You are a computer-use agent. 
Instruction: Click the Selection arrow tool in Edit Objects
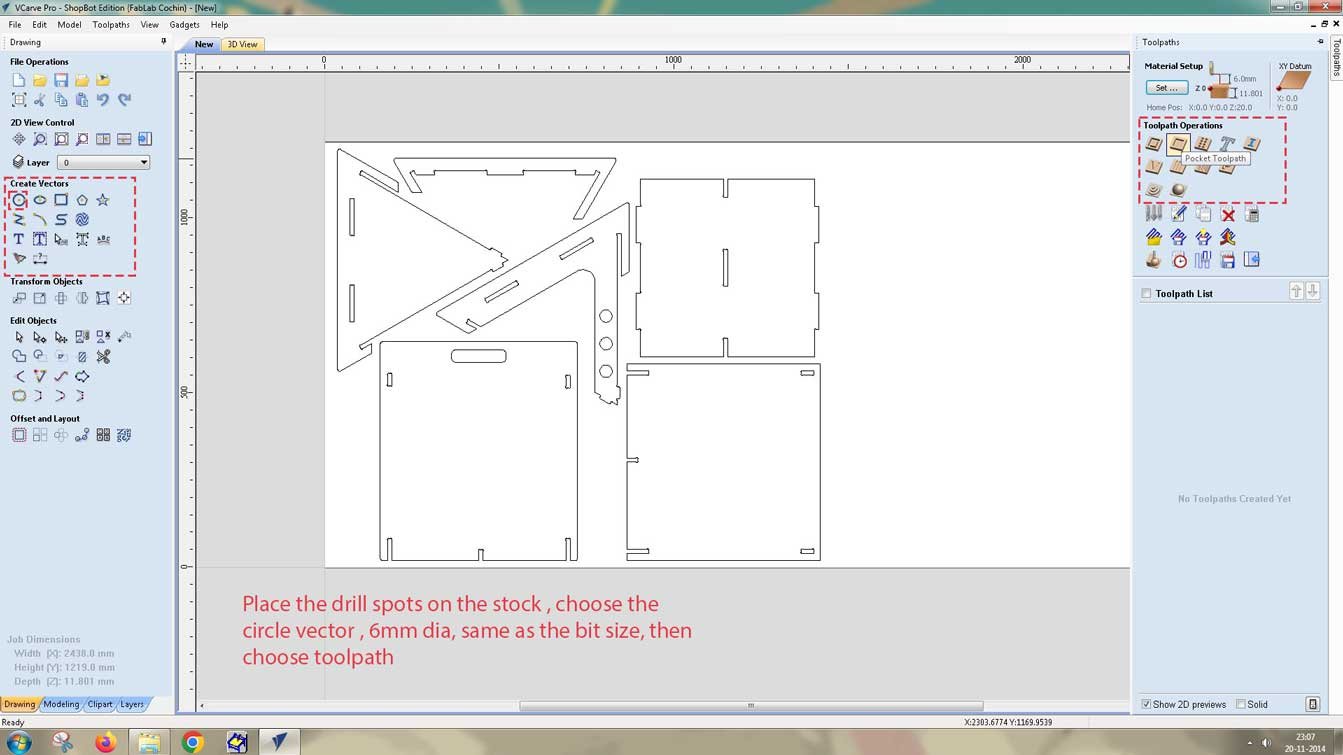click(x=19, y=337)
